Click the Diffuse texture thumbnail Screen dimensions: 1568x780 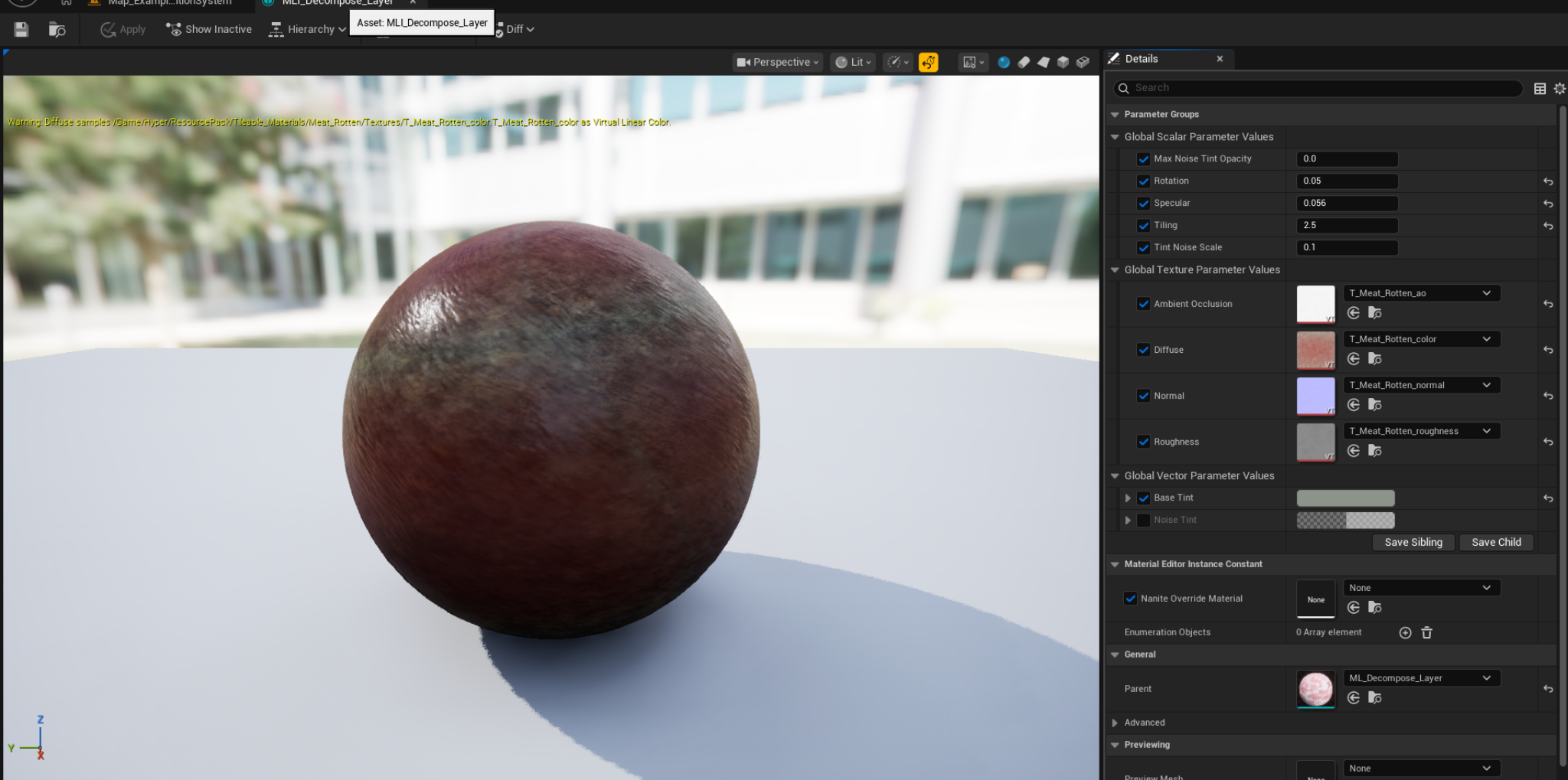pyautogui.click(x=1315, y=350)
